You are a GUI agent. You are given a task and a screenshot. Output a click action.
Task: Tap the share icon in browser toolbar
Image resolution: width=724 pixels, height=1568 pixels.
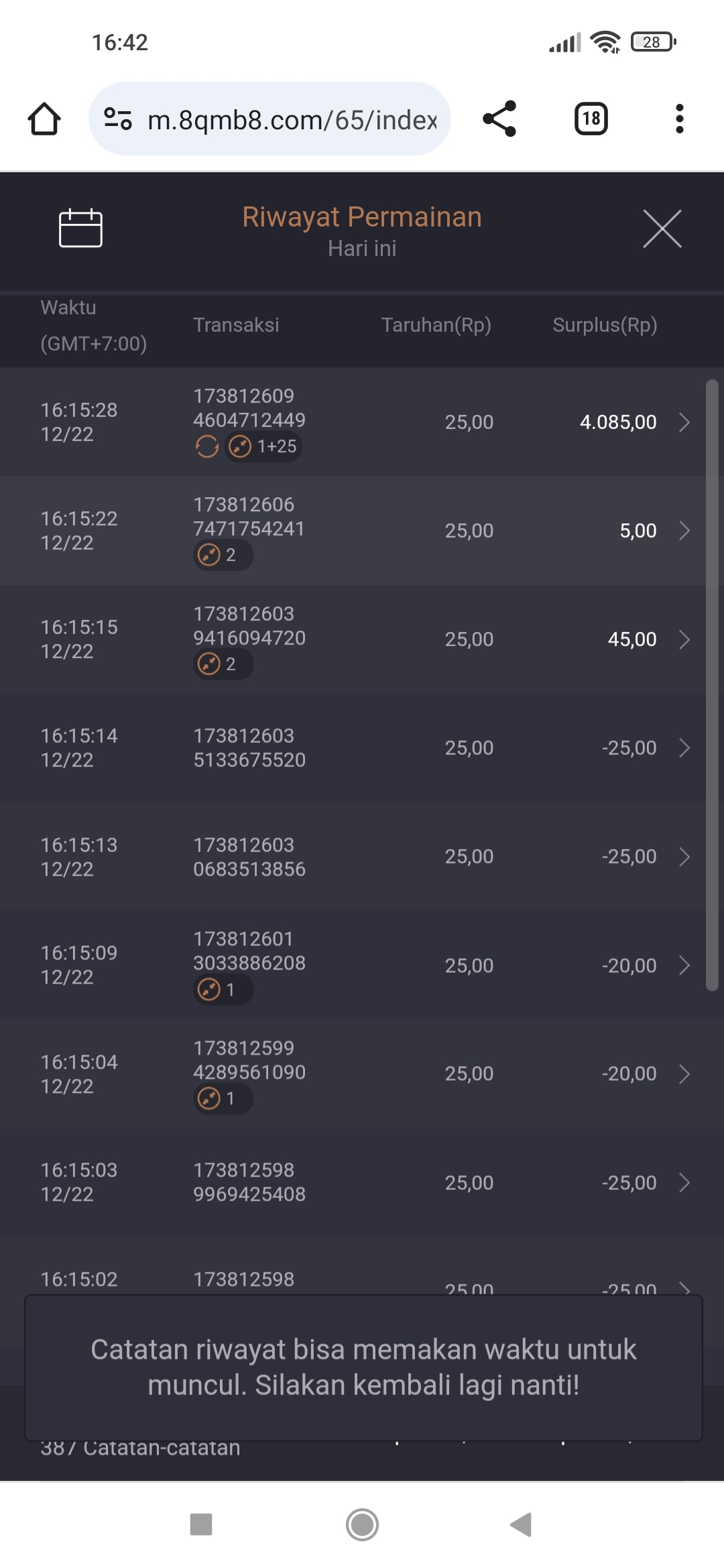point(499,119)
